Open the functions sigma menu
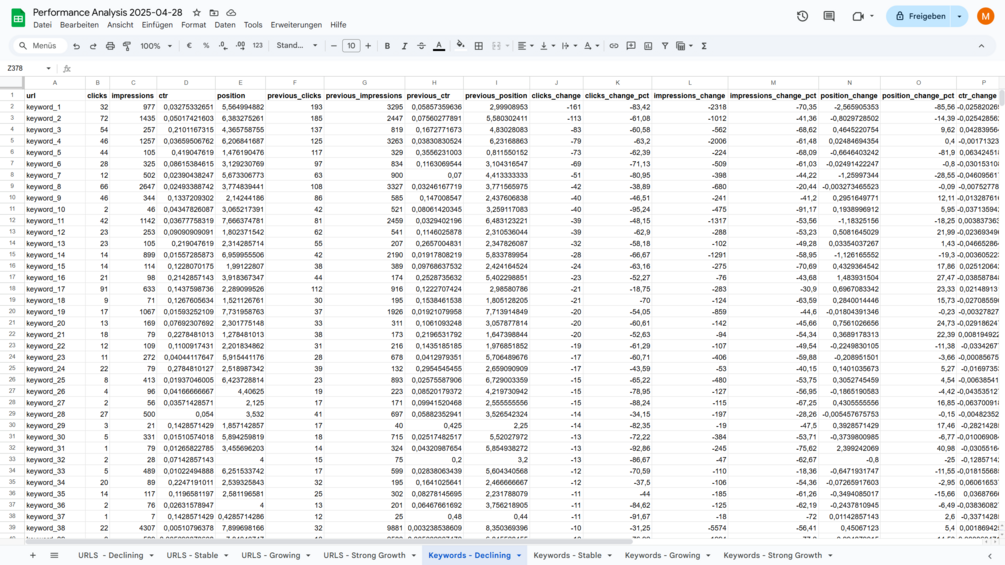 coord(704,46)
